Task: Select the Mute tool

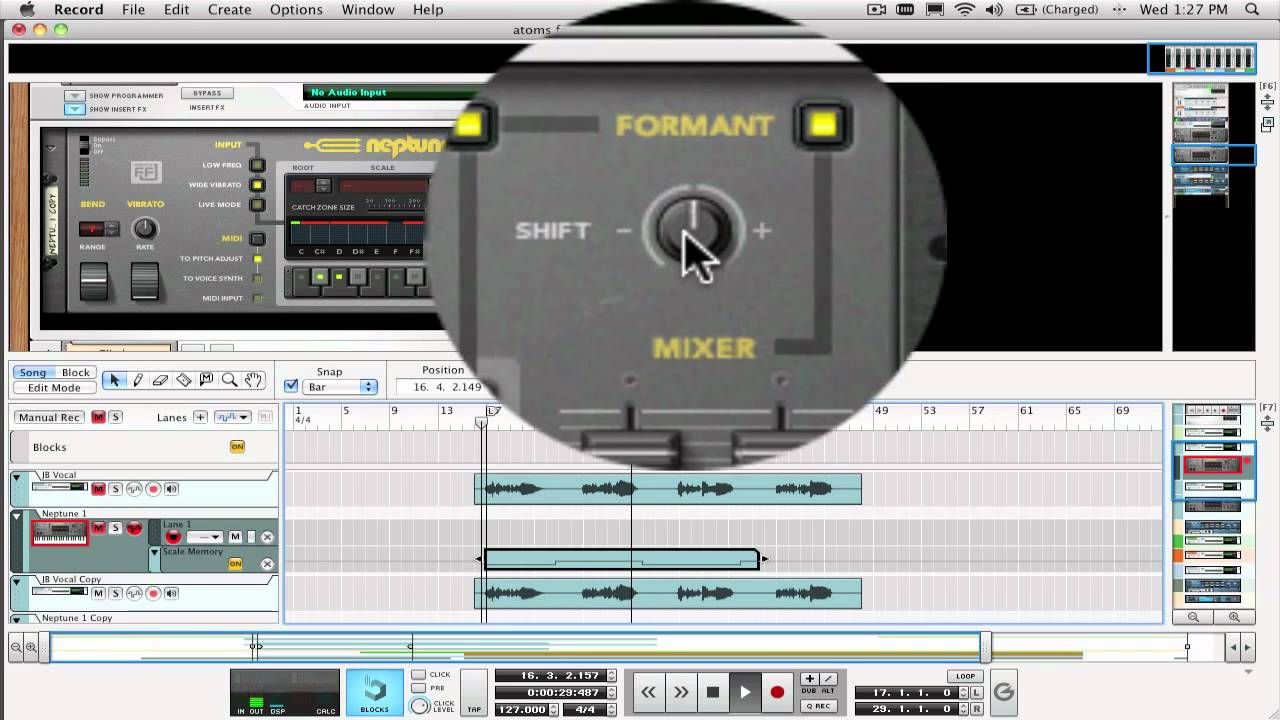Action: tap(207, 380)
